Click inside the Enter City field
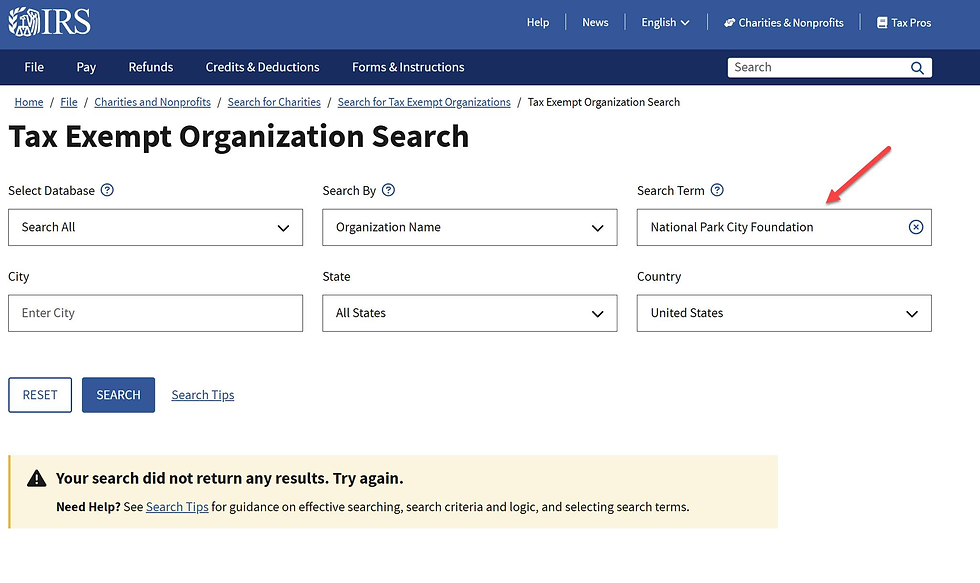The width and height of the screenshot is (980, 583). (x=155, y=313)
